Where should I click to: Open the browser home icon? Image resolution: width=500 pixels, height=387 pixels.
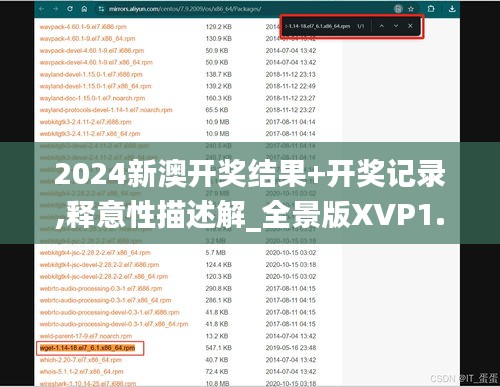(x=84, y=9)
